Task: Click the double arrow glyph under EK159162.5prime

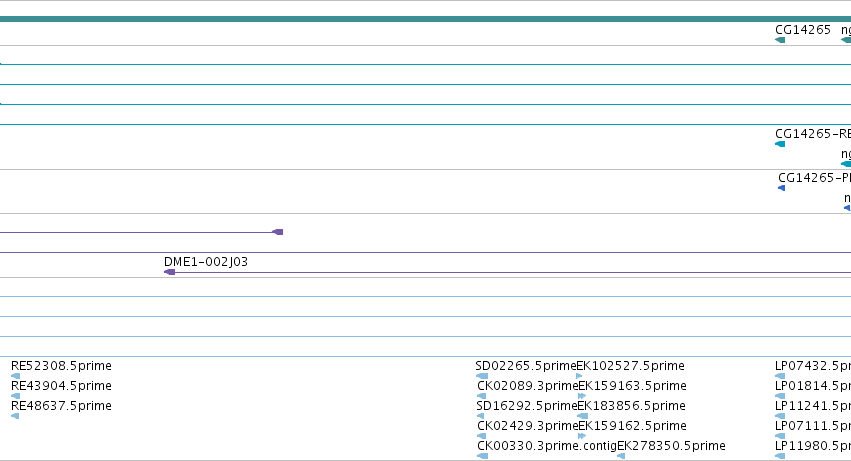Action: click(582, 436)
